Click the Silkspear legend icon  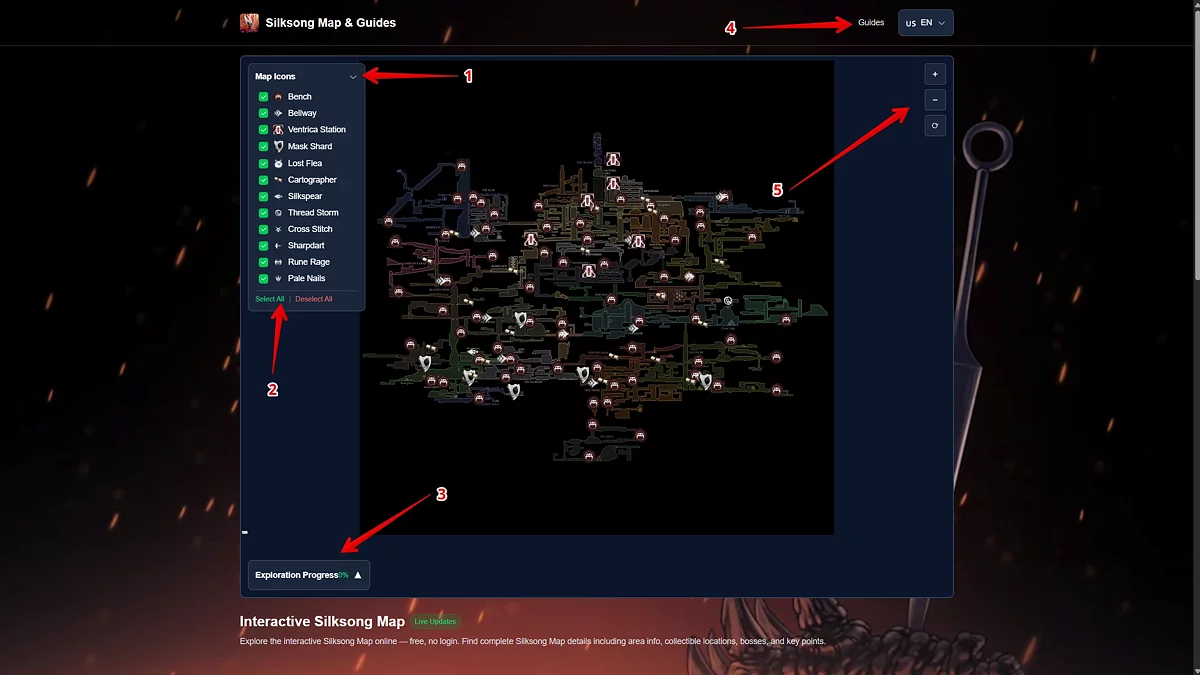278,196
